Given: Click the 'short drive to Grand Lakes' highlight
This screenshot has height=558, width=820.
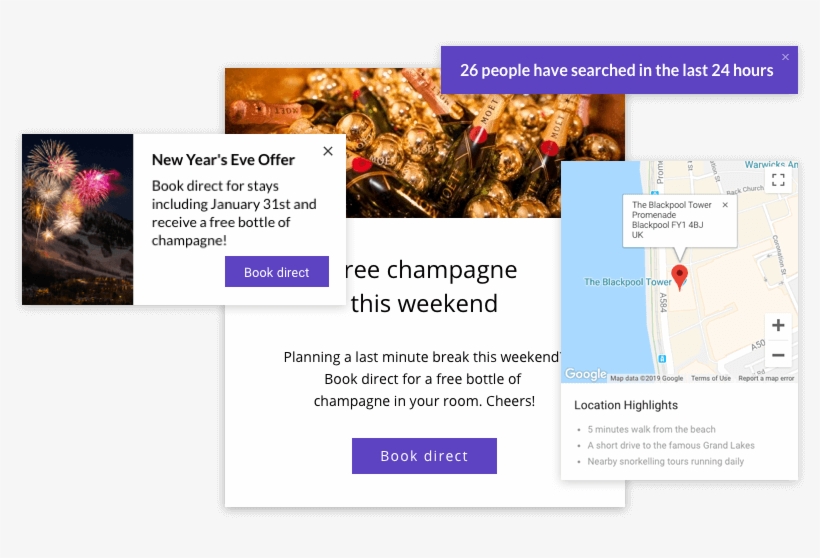Looking at the screenshot, I should [x=670, y=445].
